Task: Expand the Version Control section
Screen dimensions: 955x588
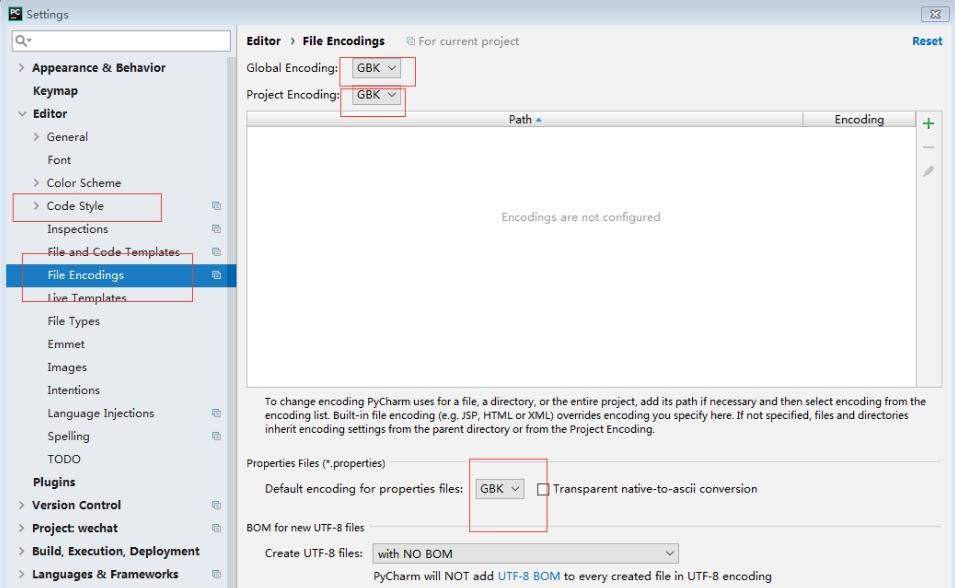Action: [x=21, y=505]
